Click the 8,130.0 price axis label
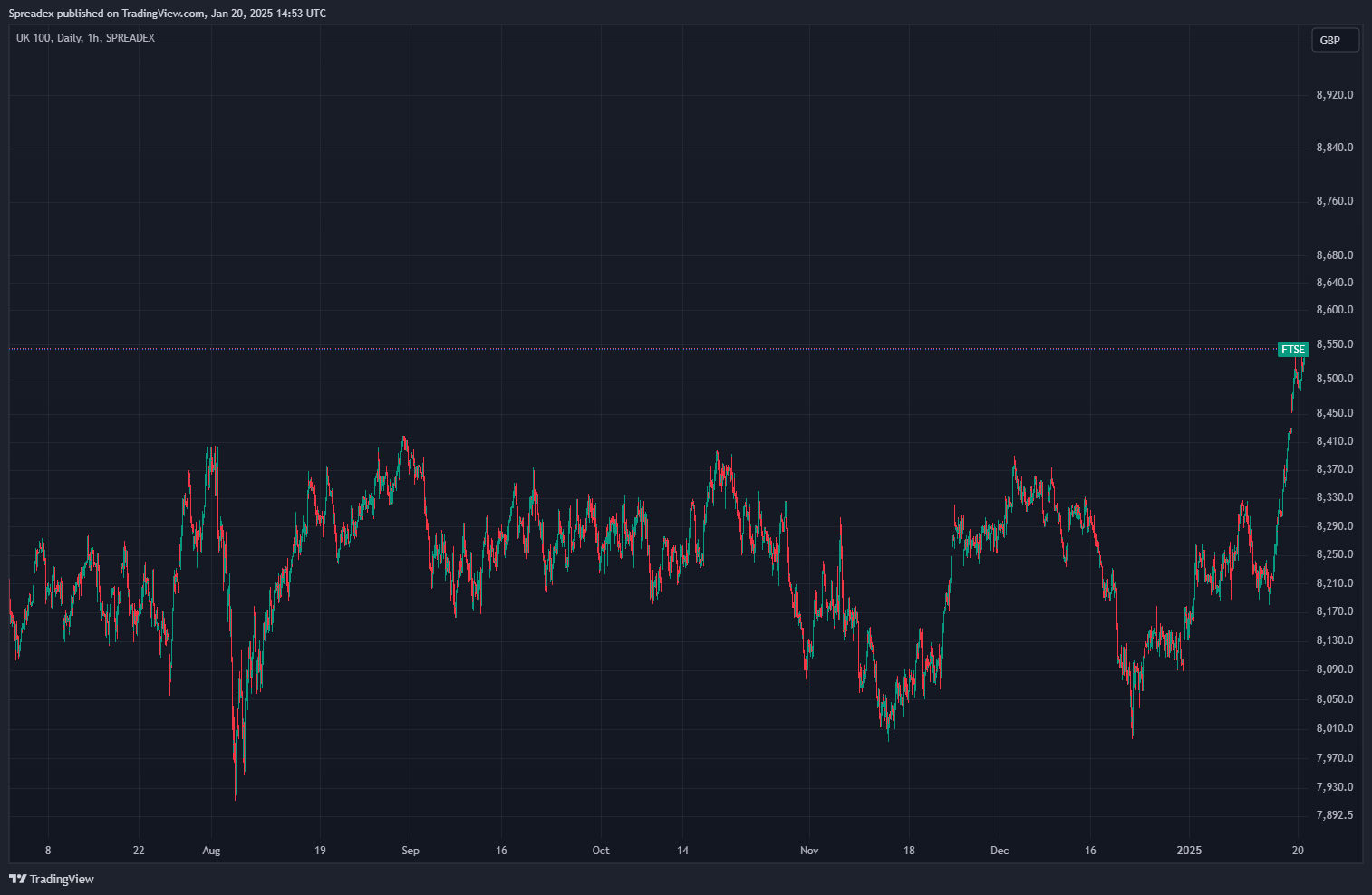1372x895 pixels. (1335, 640)
